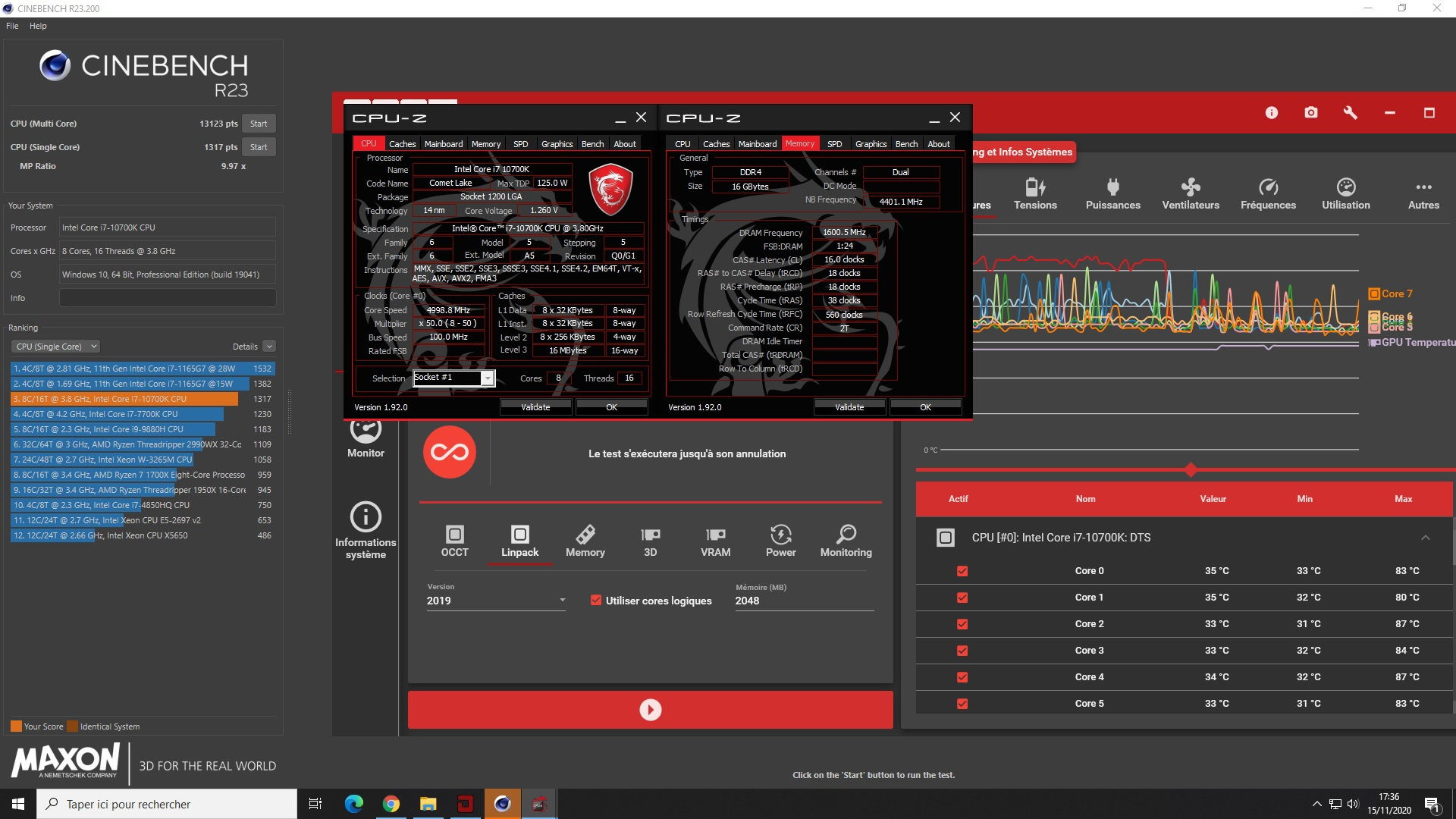Click the OCCT info circle icon
The width and height of the screenshot is (1456, 819).
[x=1272, y=112]
